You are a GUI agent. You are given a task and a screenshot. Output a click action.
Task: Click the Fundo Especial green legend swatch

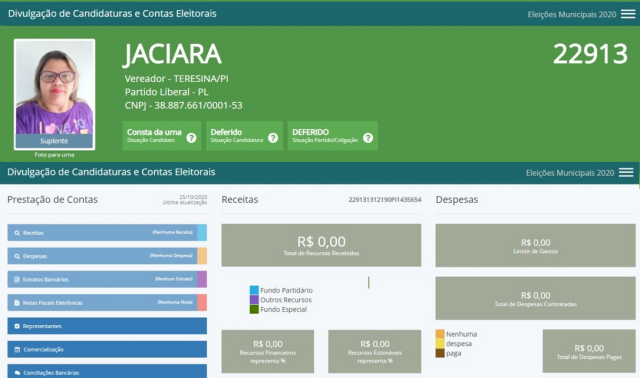tap(254, 309)
